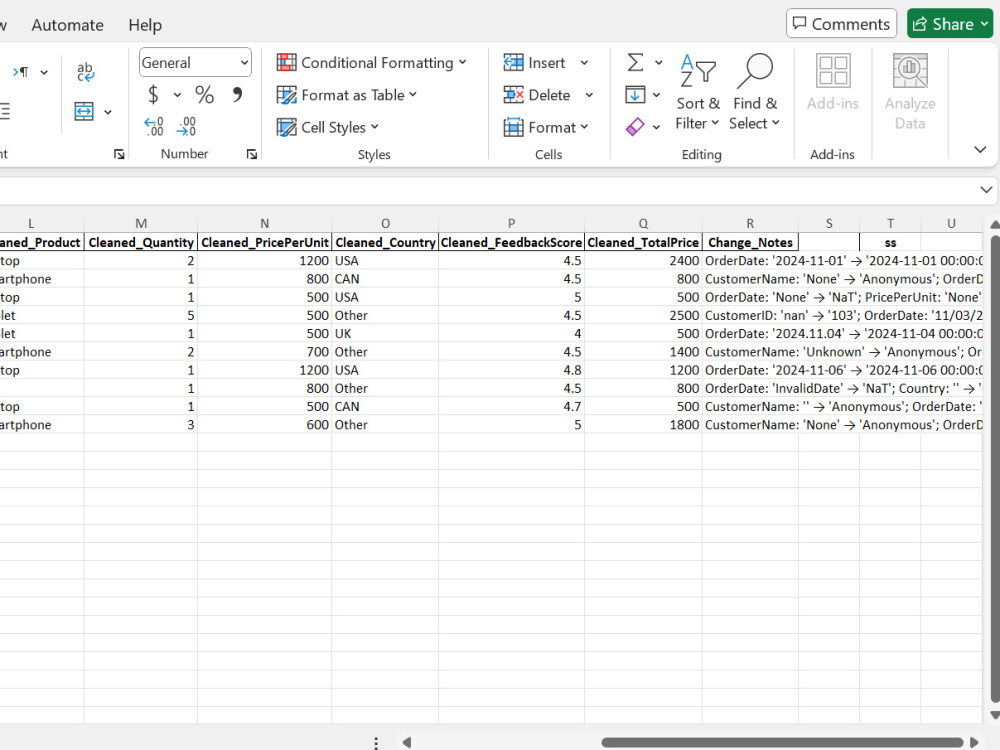Click the sheet tab splitter dots
The height and width of the screenshot is (750, 1000).
[376, 742]
